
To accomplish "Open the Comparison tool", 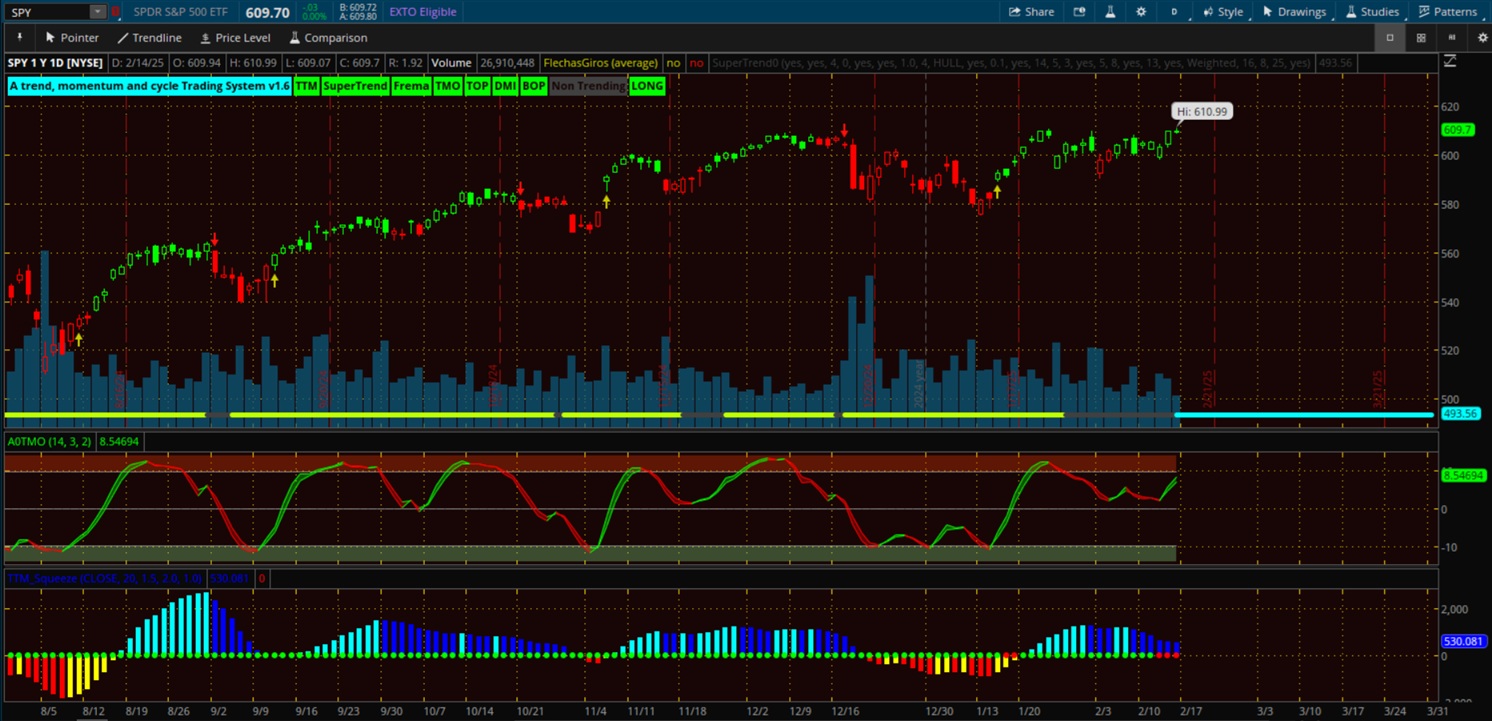I will tap(328, 38).
